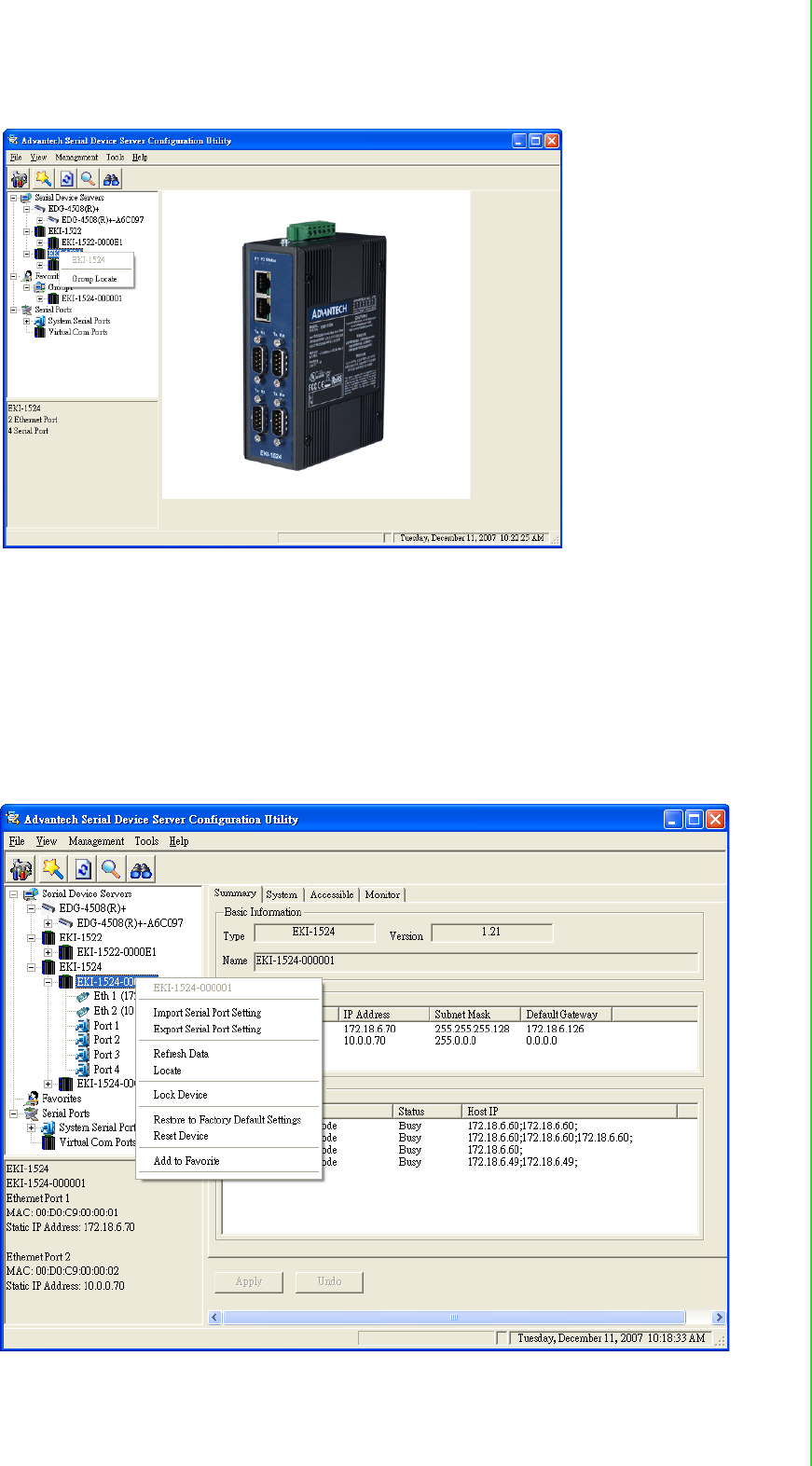Collapse the EDG-4508(R)+ group in the Summary-tab window
Screen dimensions: 812x1466
[x=31, y=908]
